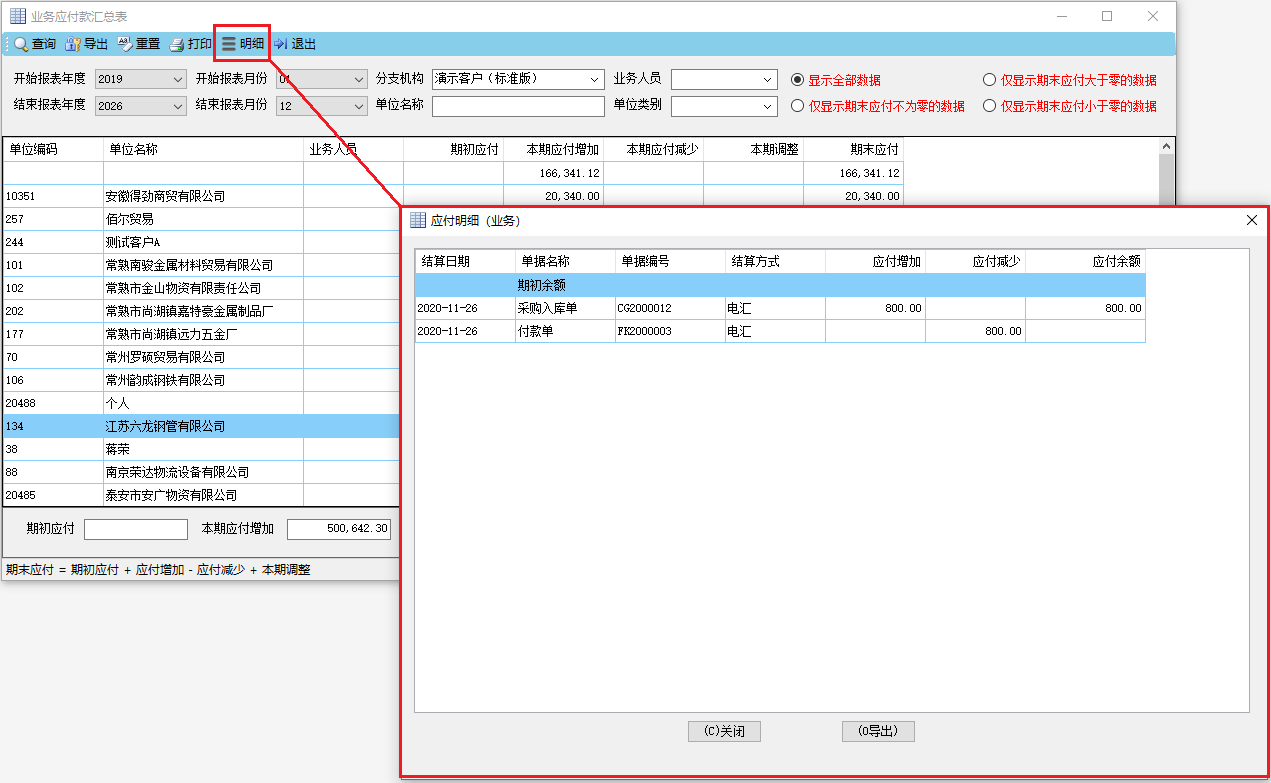Viewport: 1271px width, 783px height.
Task: Click the 期初余额 row in details dialog
Action: pos(780,285)
